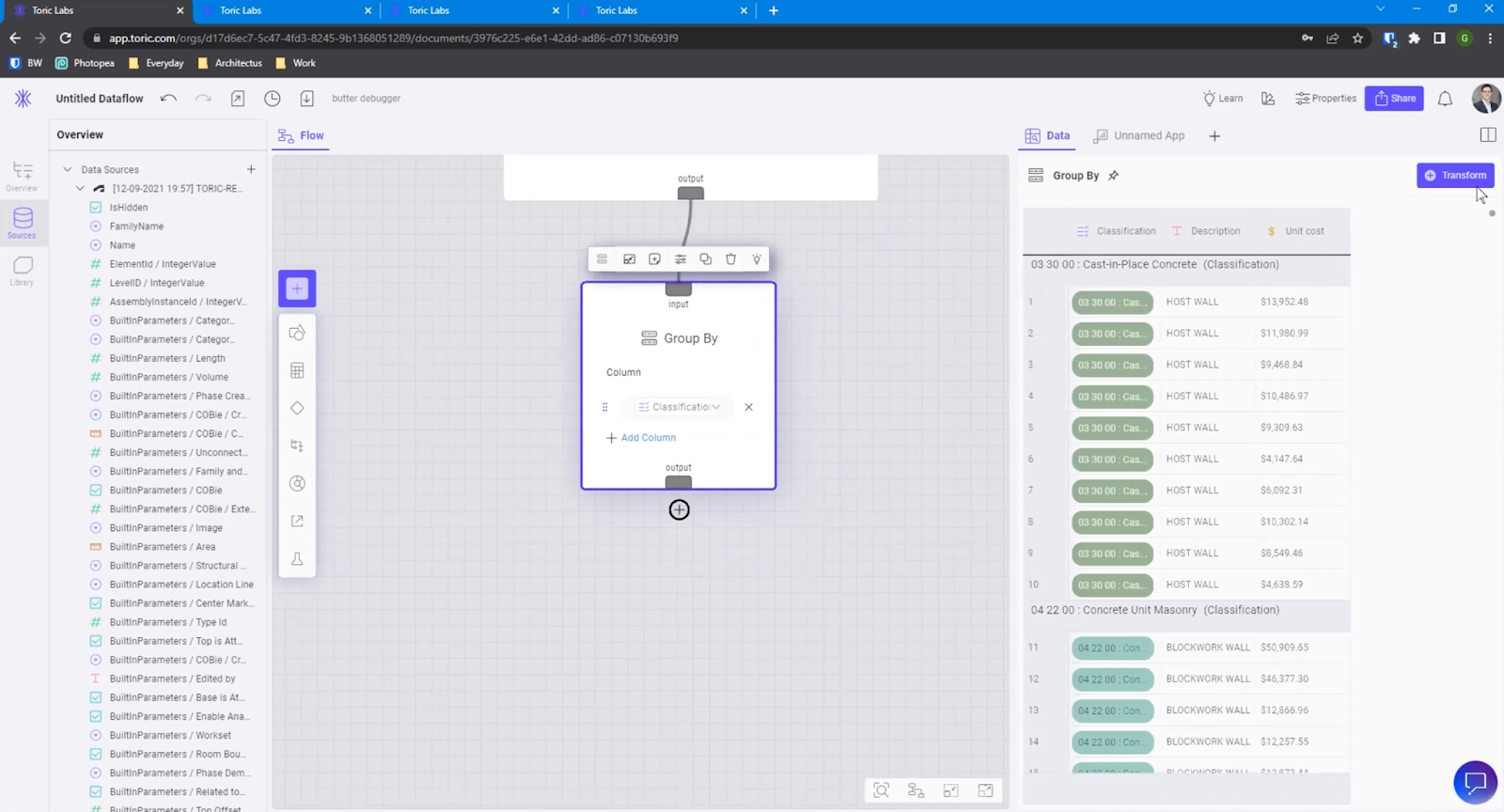Open the user profile avatar
Viewport: 1504px width, 812px height.
[1485, 98]
